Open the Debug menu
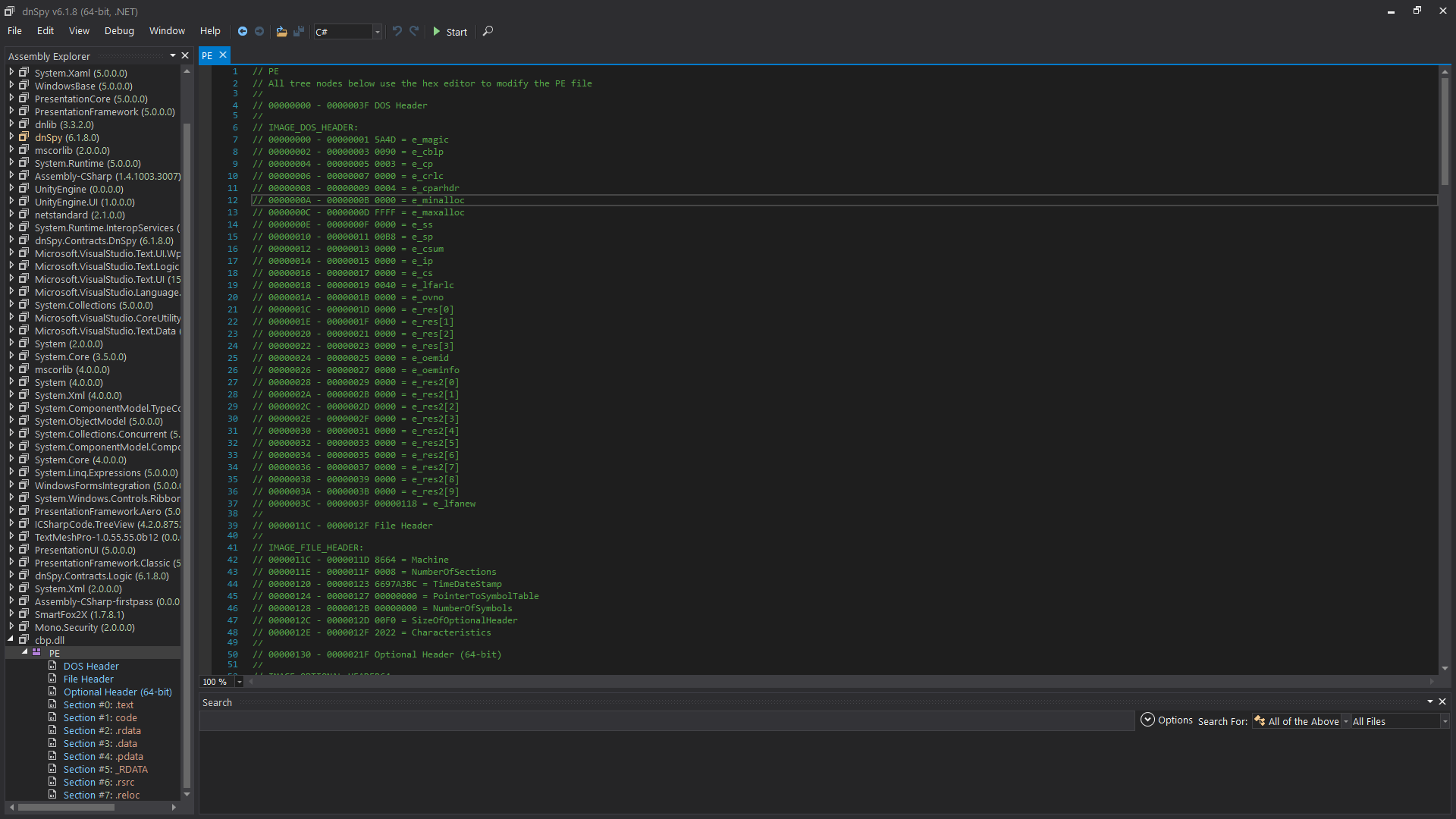This screenshot has width=1456, height=819. click(x=119, y=31)
